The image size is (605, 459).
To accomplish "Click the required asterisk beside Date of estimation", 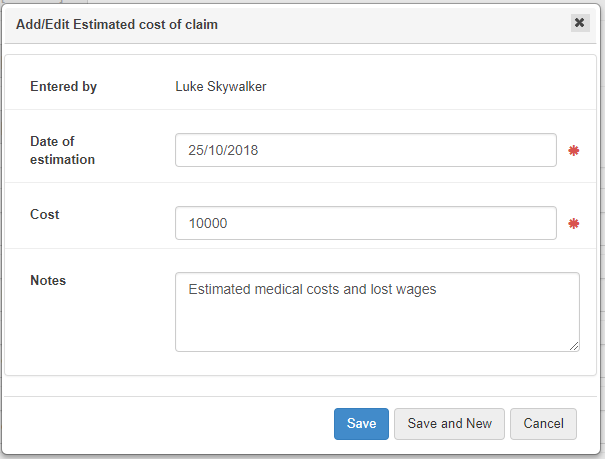I will tap(574, 151).
